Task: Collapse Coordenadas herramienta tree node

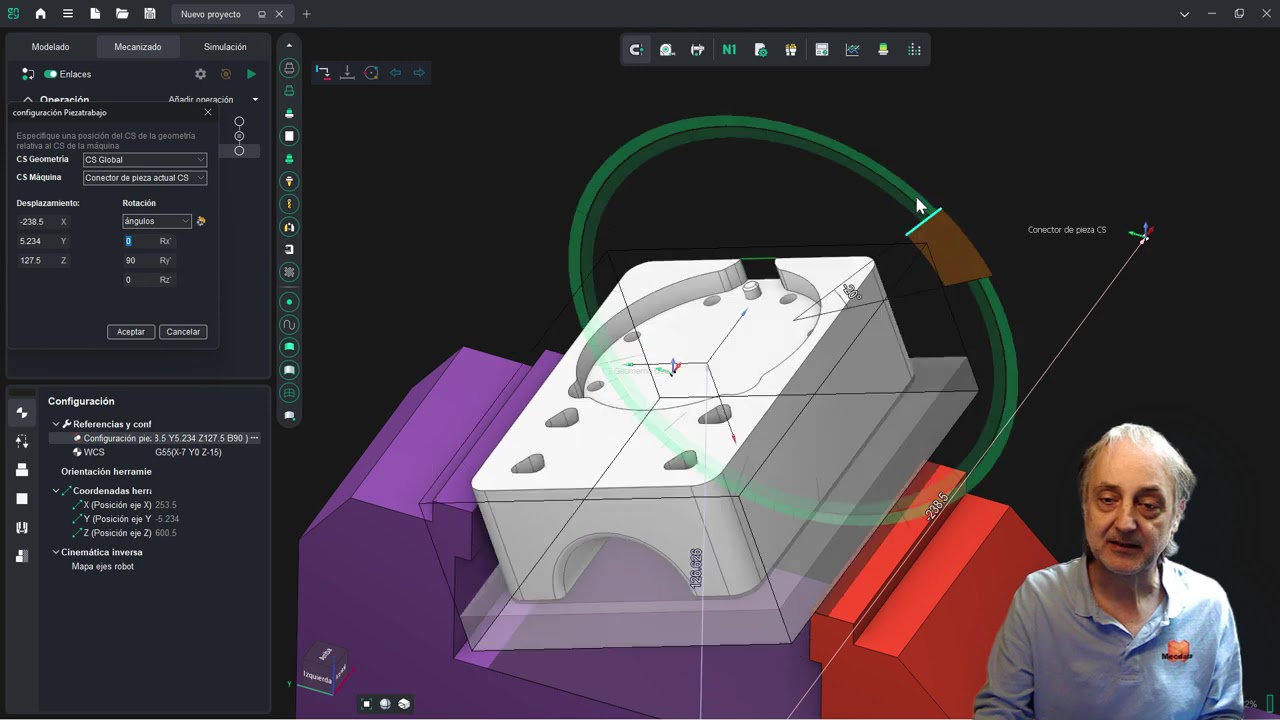Action: coord(56,491)
